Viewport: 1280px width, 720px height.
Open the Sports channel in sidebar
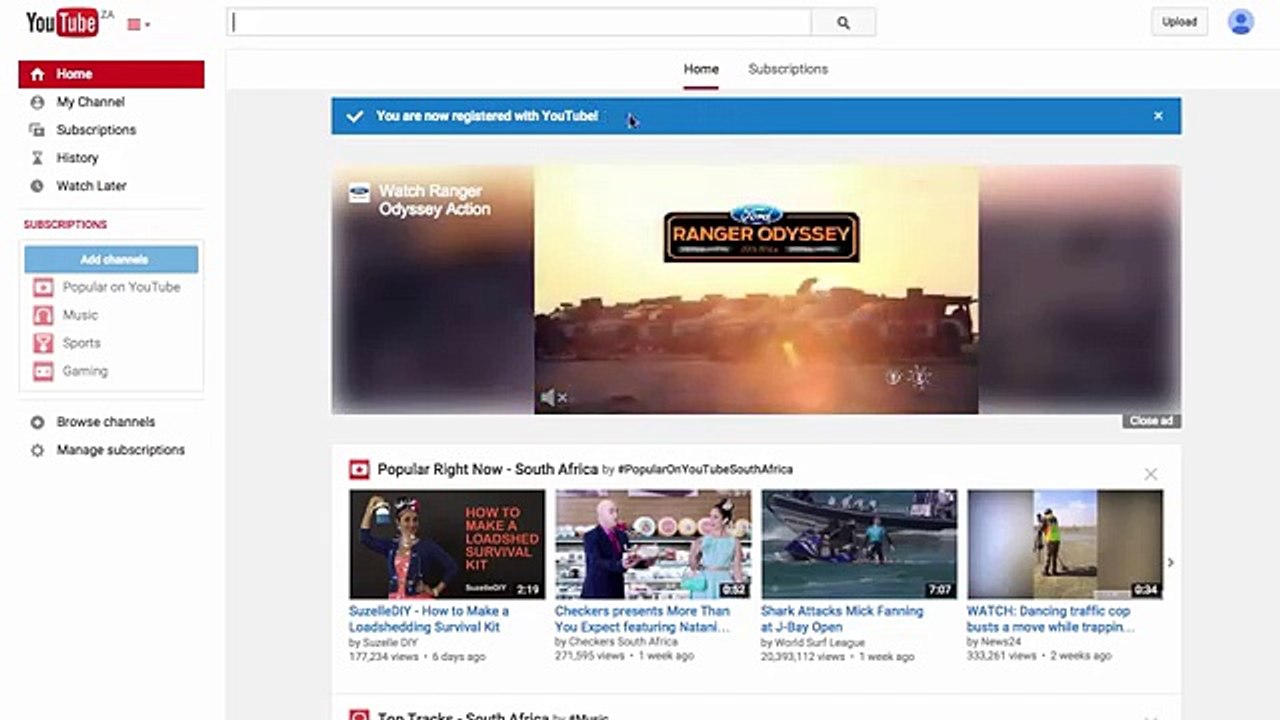tap(81, 343)
